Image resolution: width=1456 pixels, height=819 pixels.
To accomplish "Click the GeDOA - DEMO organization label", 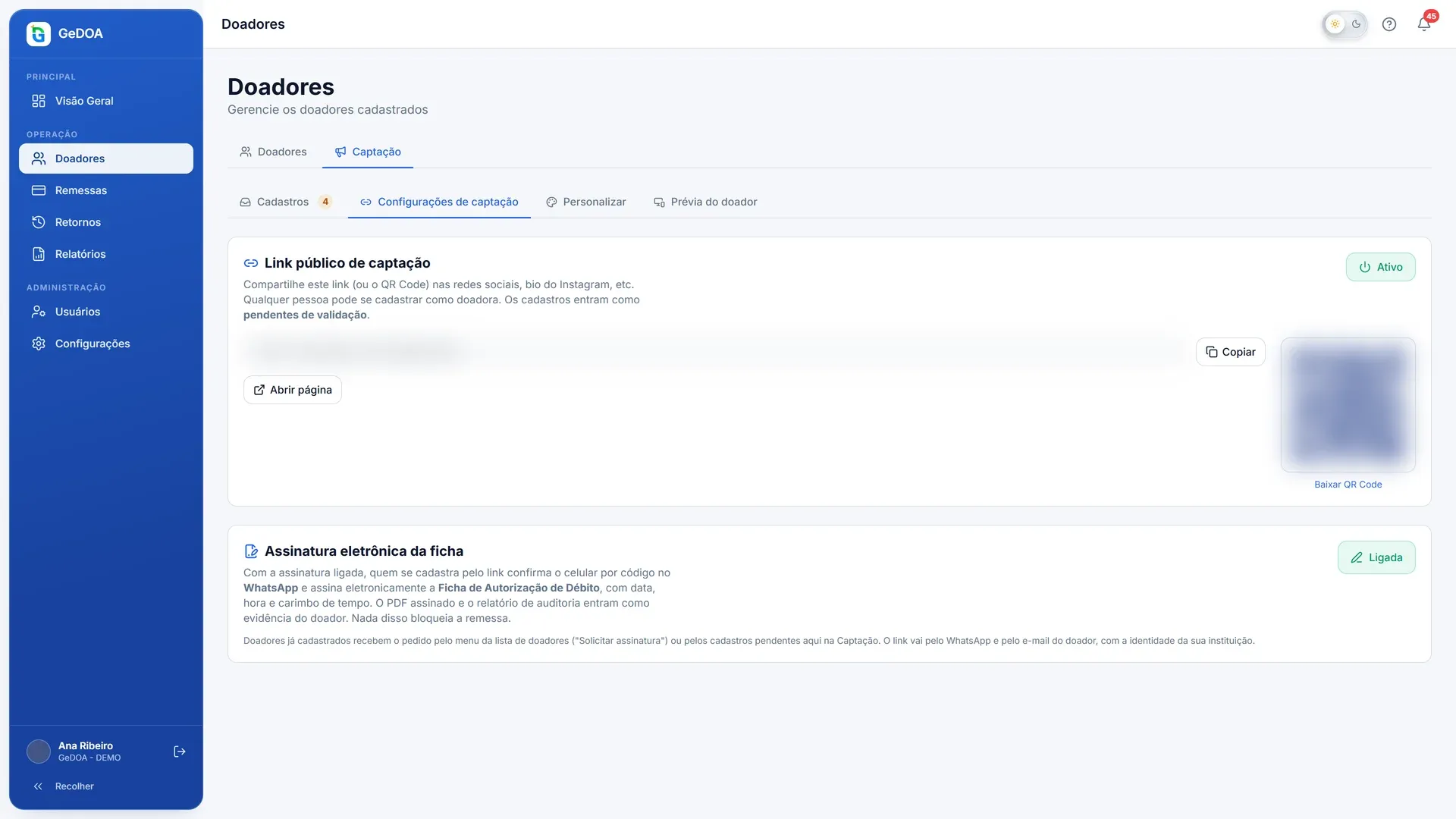I will pos(89,758).
